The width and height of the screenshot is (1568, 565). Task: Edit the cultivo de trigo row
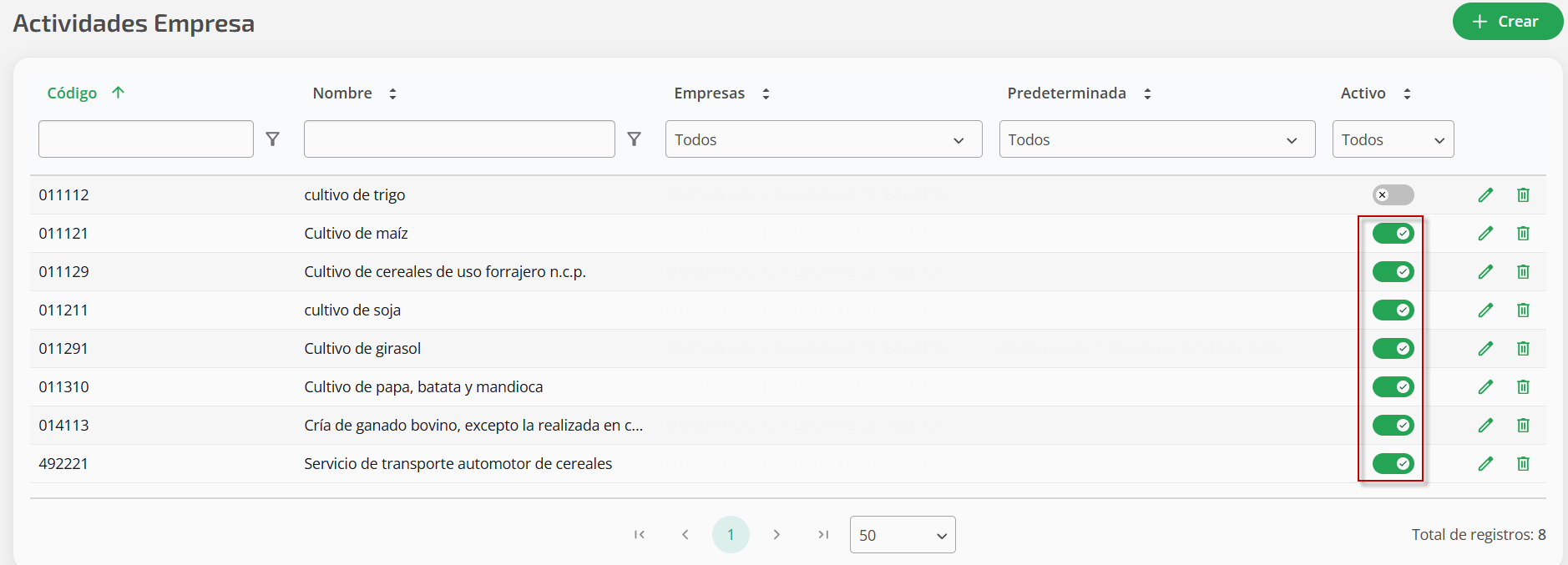click(x=1485, y=195)
